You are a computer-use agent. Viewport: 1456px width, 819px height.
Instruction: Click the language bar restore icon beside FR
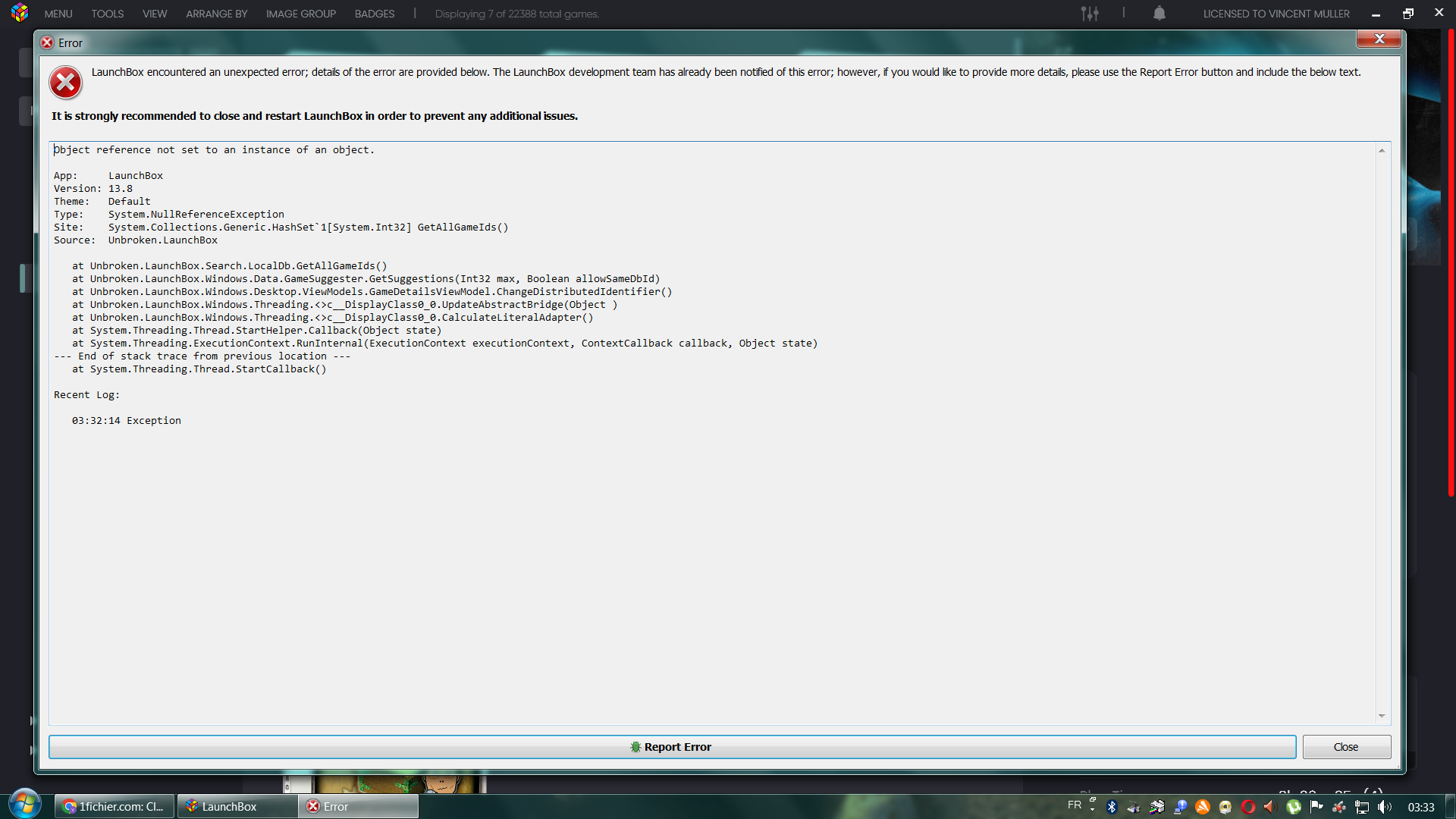[x=1093, y=800]
